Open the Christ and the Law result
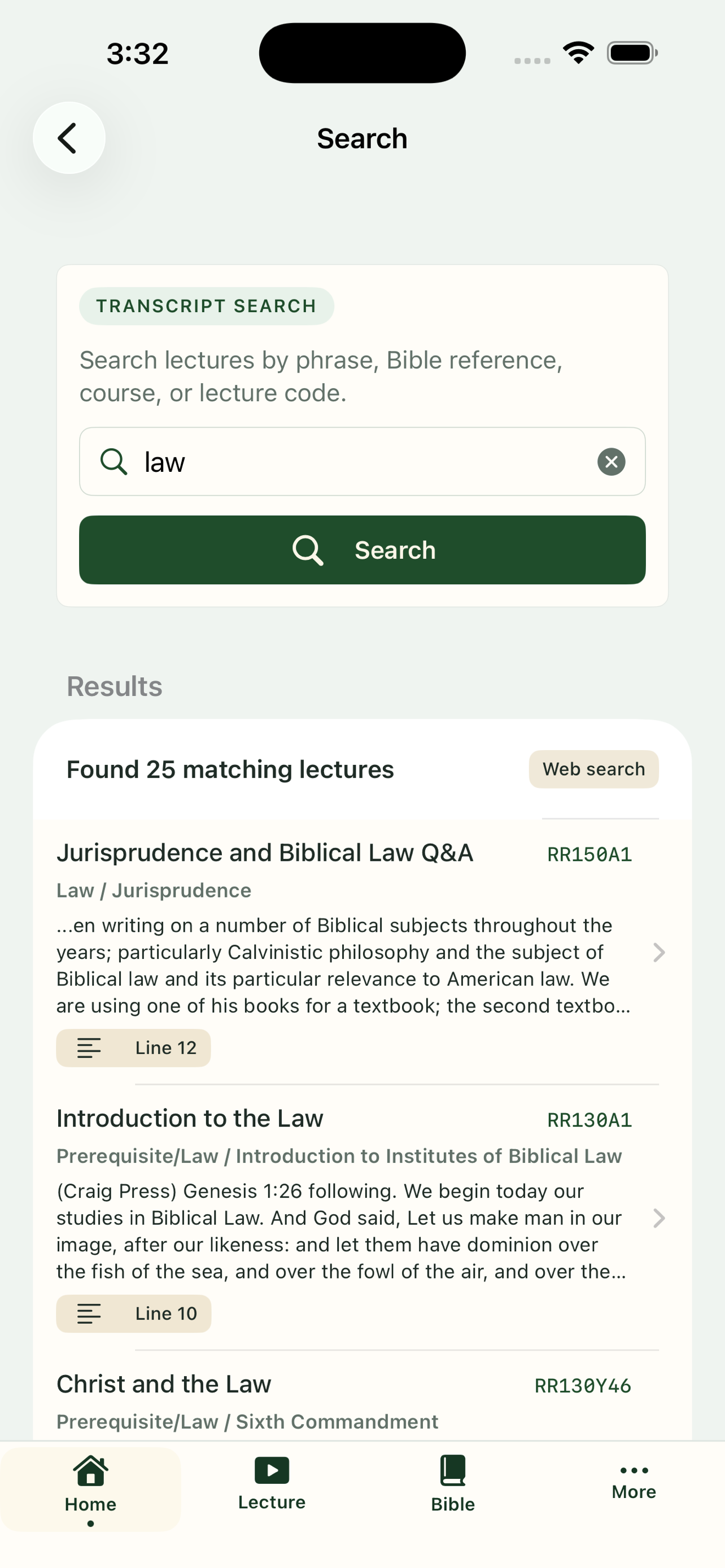 point(164,1383)
